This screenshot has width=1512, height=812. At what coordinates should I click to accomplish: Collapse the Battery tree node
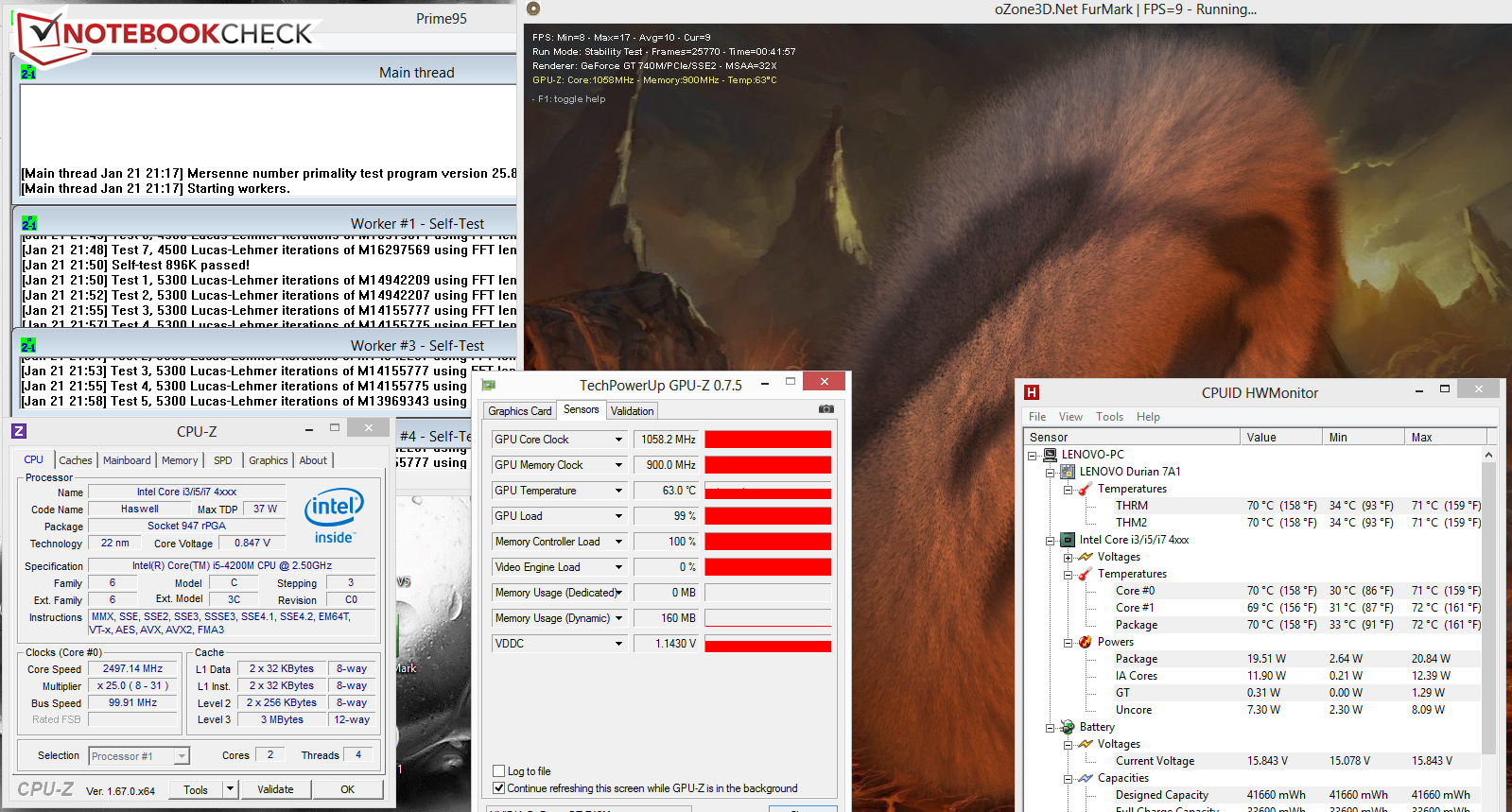(1050, 727)
